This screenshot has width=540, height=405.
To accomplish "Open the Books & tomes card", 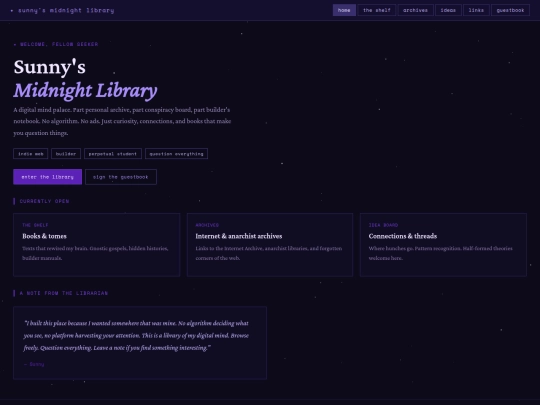I will [x=96, y=245].
